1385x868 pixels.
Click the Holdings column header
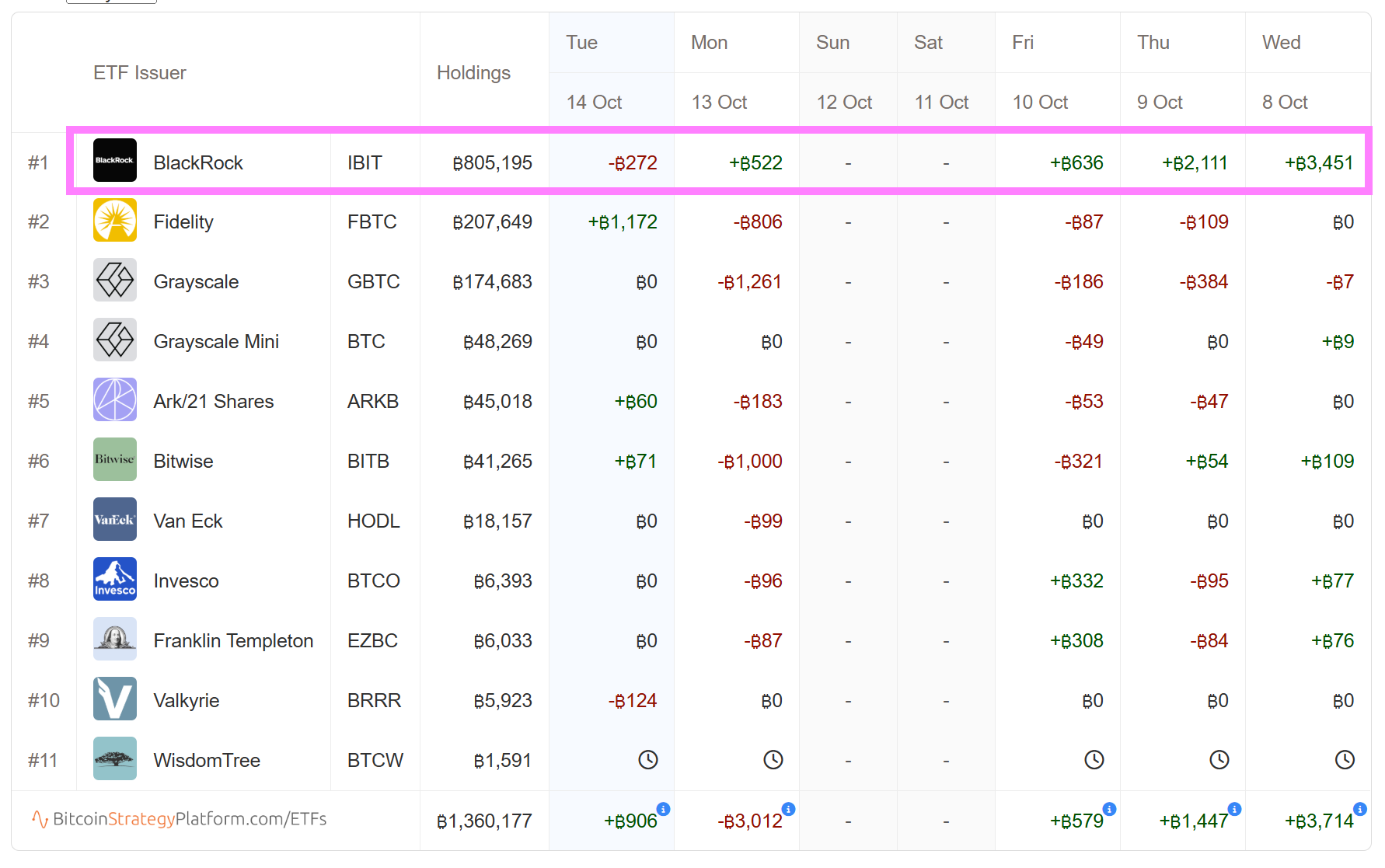click(x=473, y=73)
